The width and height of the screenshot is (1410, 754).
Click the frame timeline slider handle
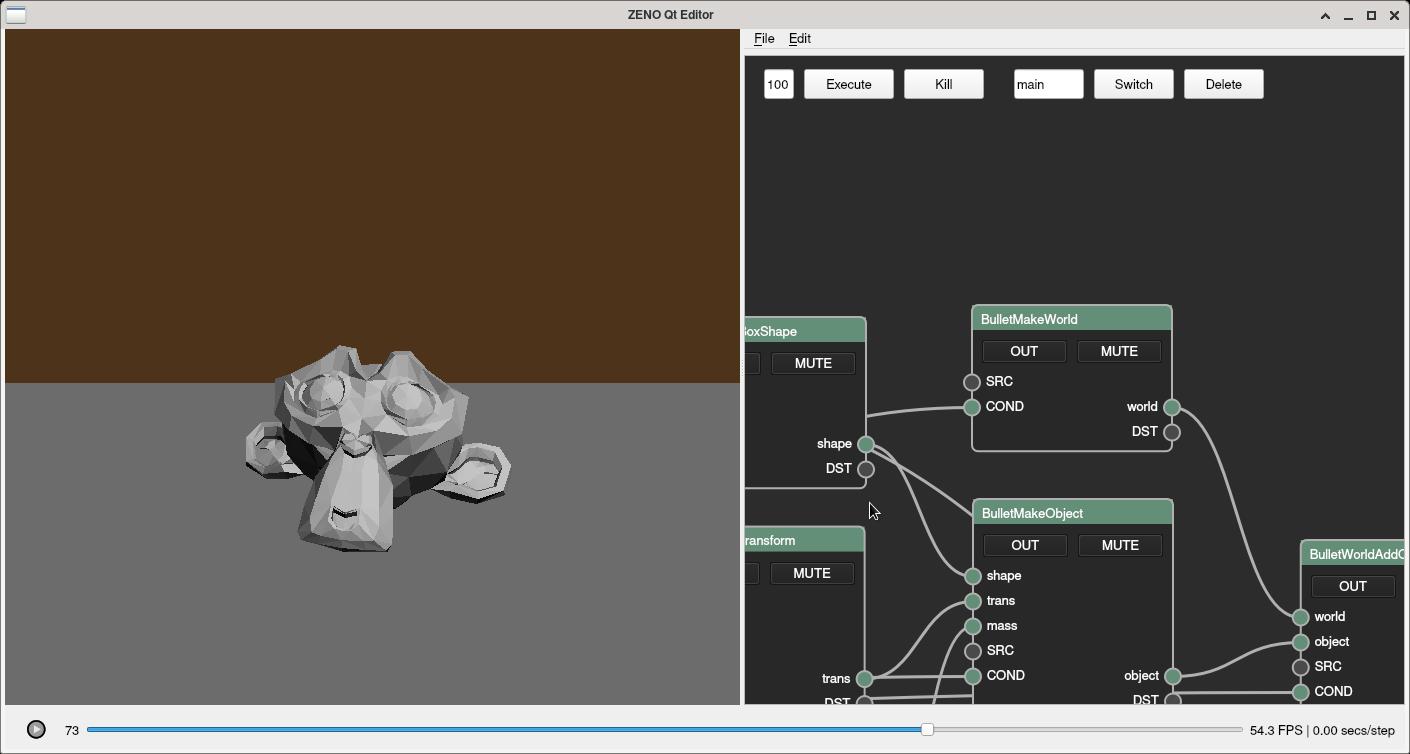click(927, 730)
